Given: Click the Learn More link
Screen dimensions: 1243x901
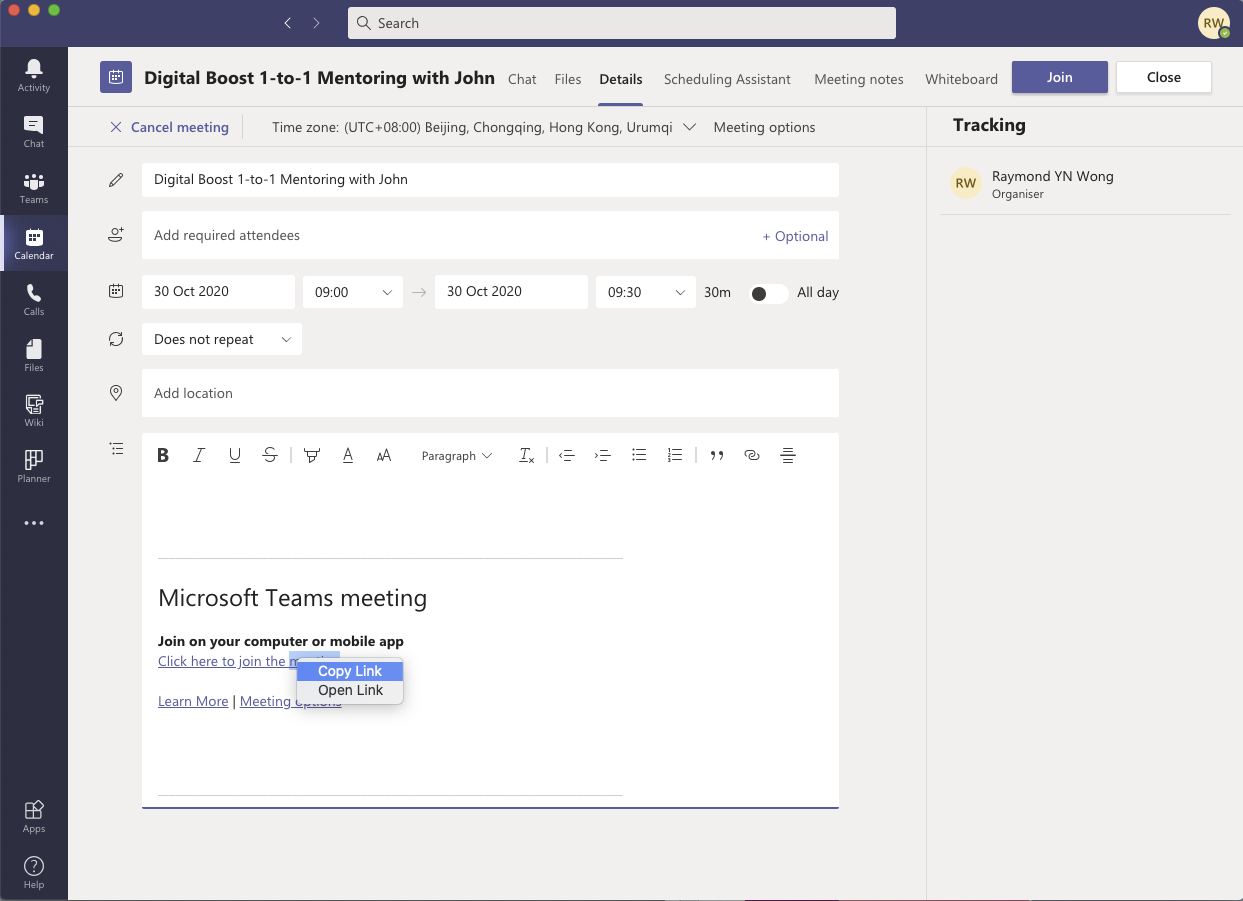Looking at the screenshot, I should tap(193, 702).
